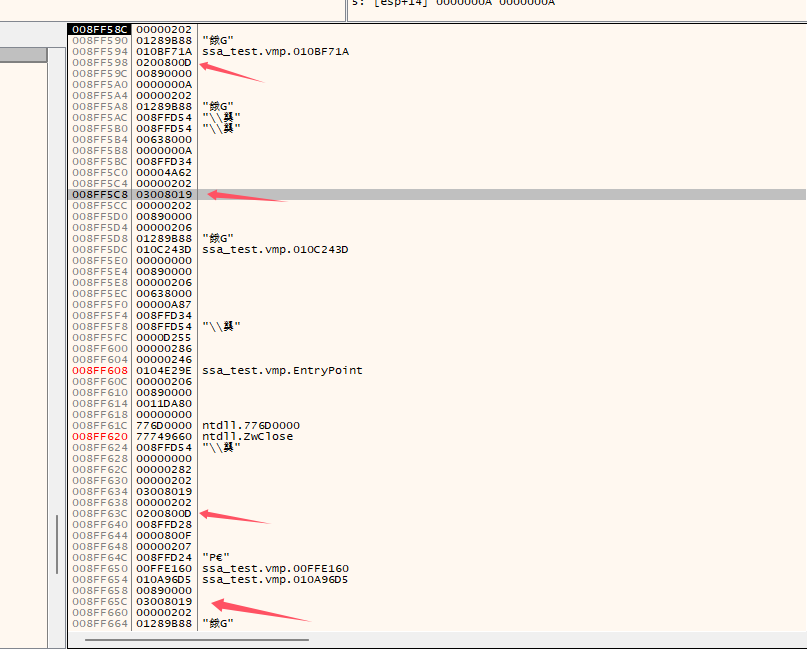Image resolution: width=807 pixels, height=649 pixels.
Task: Click stack address 008FF5C4
Action: pos(99,183)
